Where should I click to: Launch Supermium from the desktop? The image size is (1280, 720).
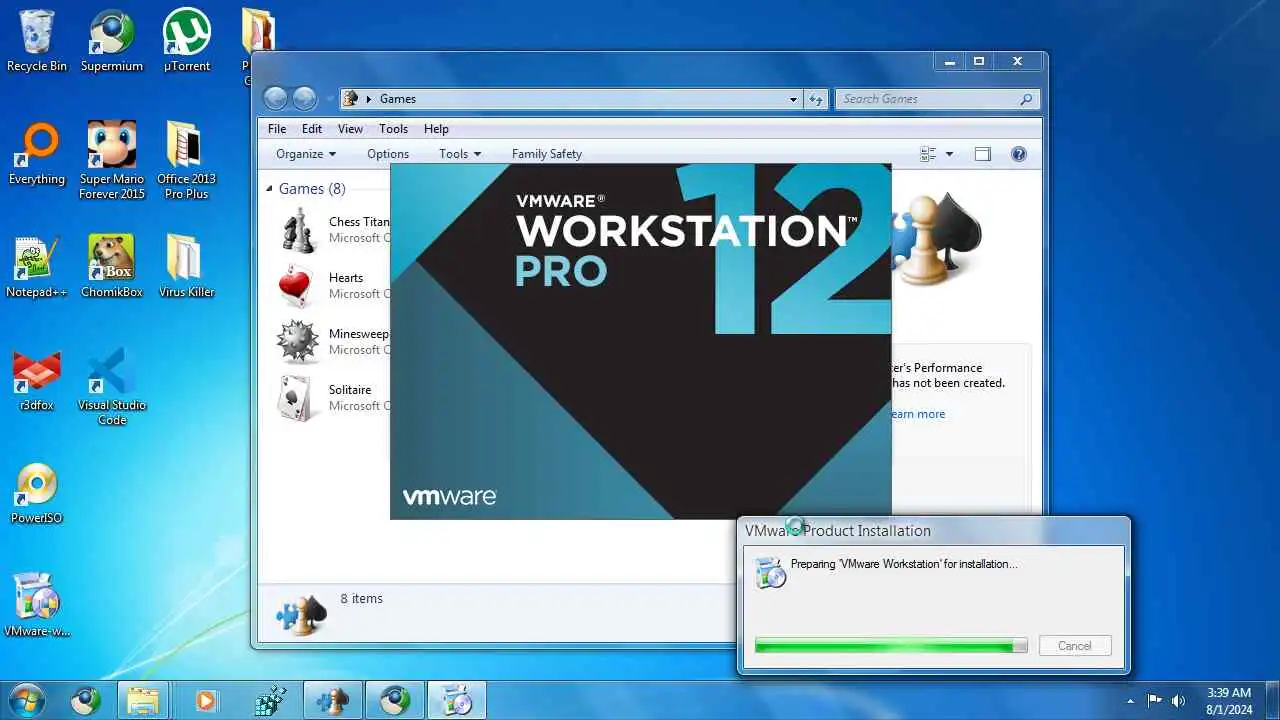coord(112,41)
